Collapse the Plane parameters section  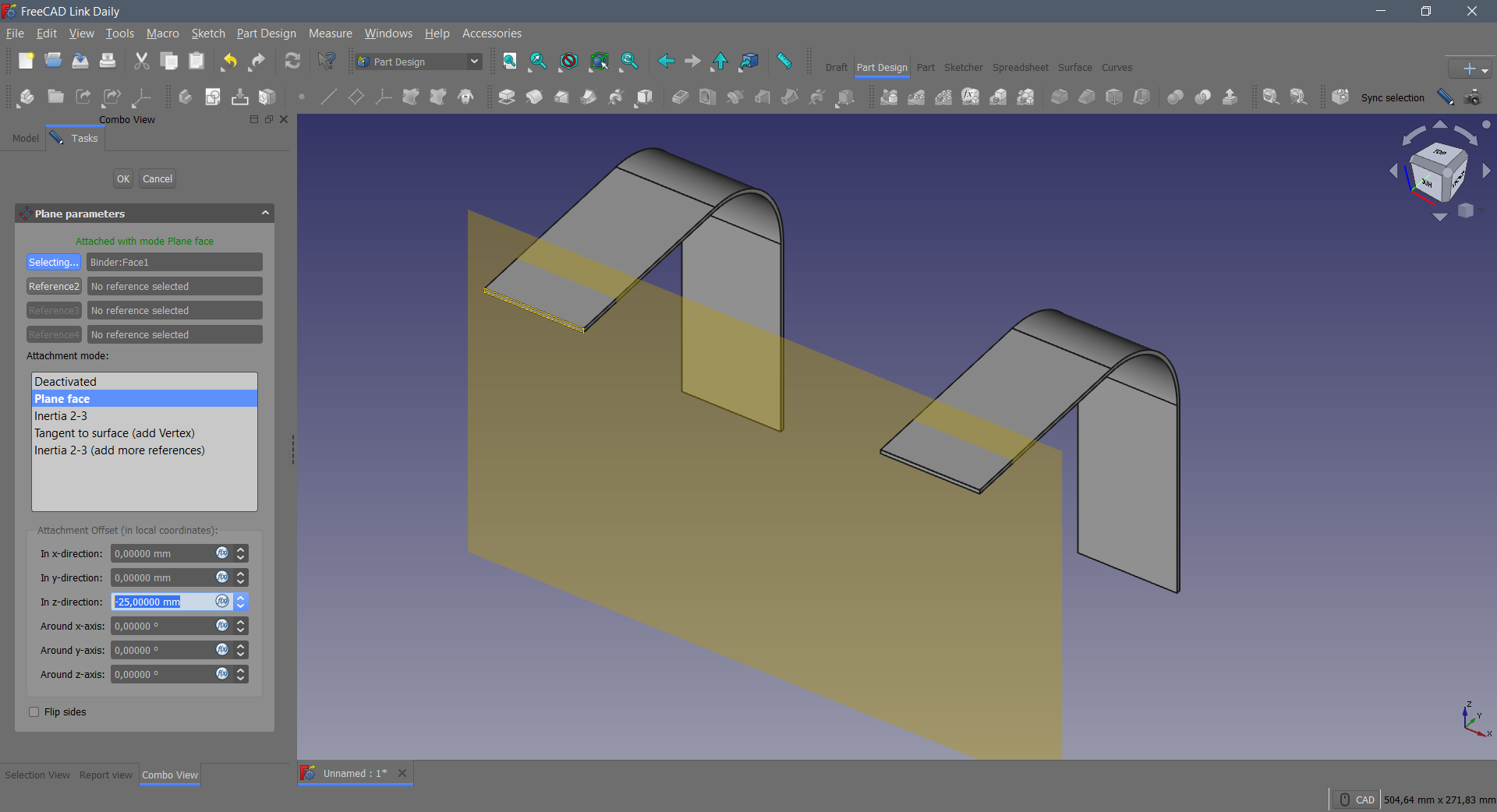coord(265,213)
